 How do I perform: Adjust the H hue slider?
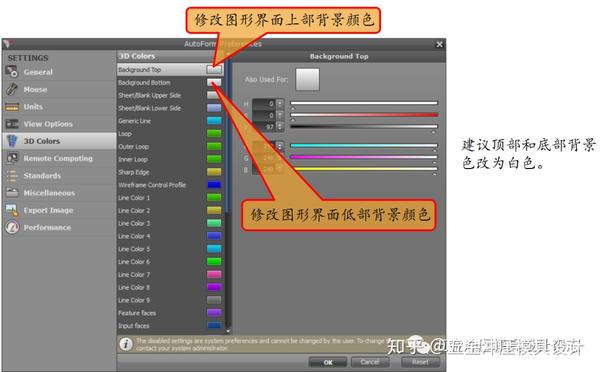click(364, 103)
